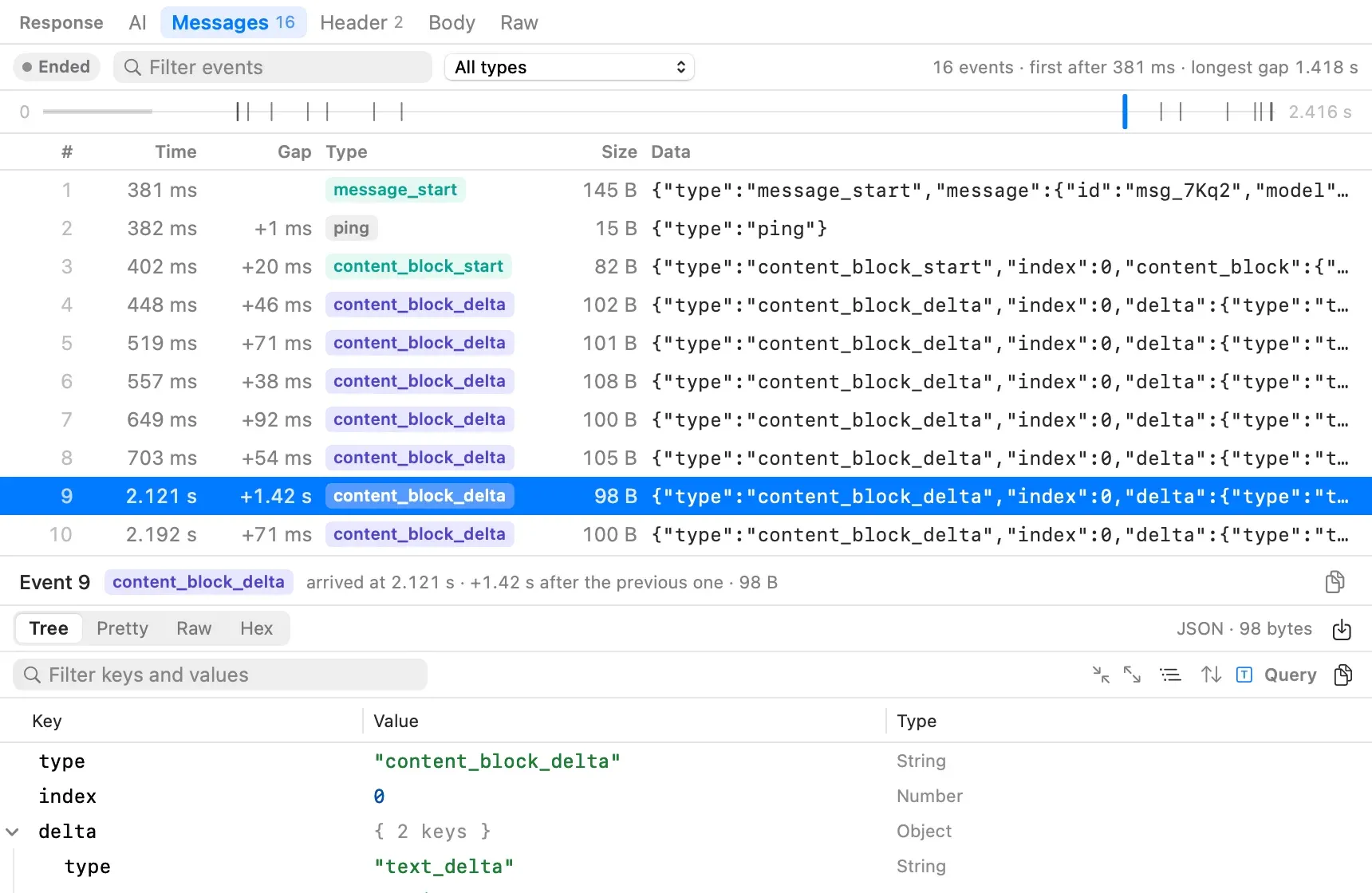Open the Header tab
Screen dimensions: 1372x893
[361, 22]
